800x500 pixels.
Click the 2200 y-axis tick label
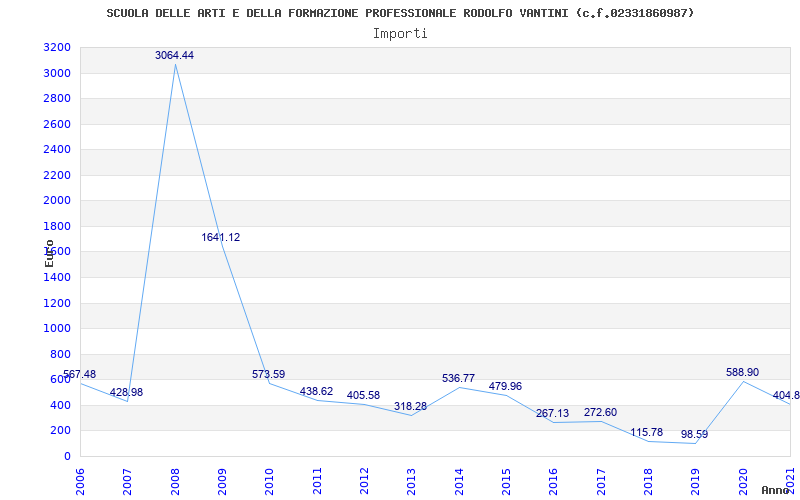57,175
